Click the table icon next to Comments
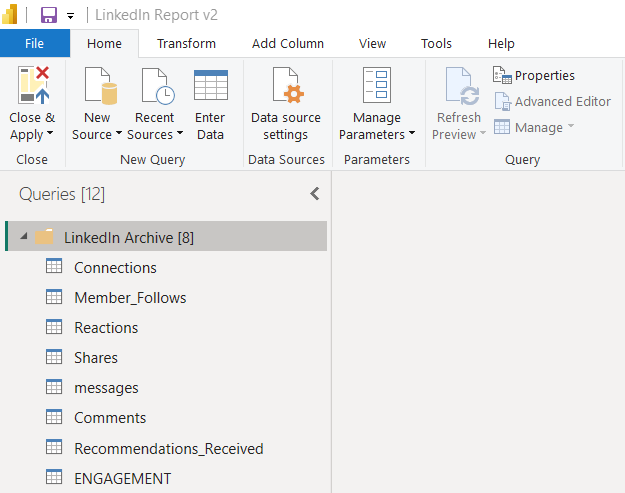This screenshot has height=493, width=625. (x=54, y=416)
